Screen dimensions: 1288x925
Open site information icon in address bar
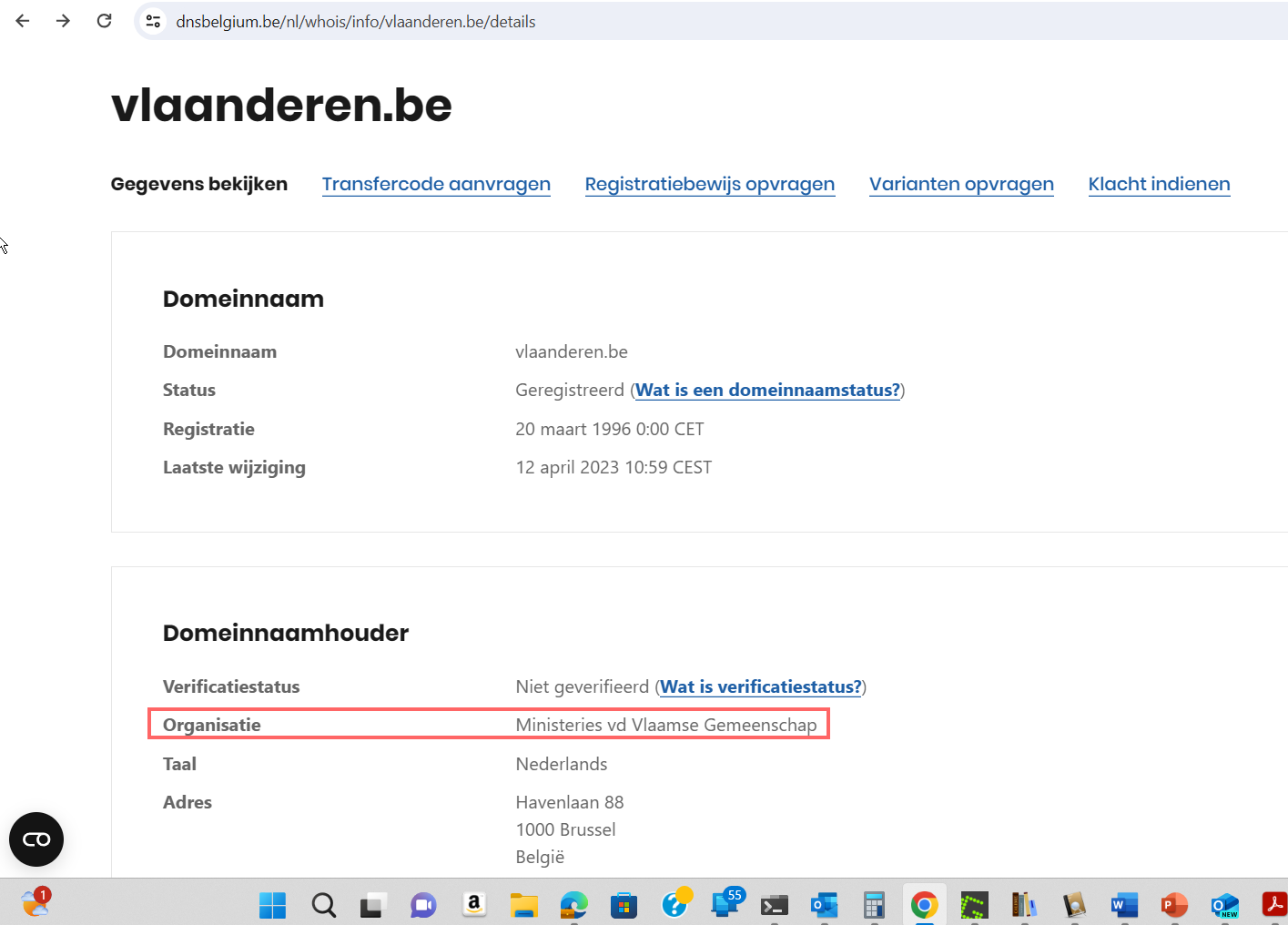(x=153, y=21)
